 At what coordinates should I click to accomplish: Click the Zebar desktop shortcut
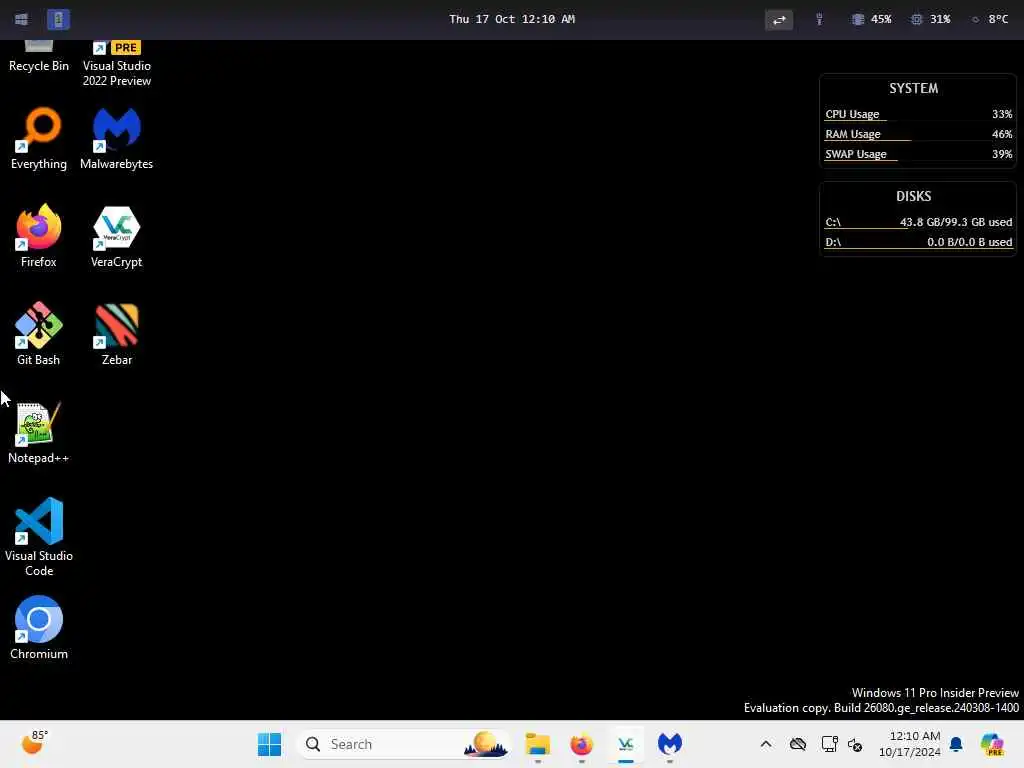(116, 334)
